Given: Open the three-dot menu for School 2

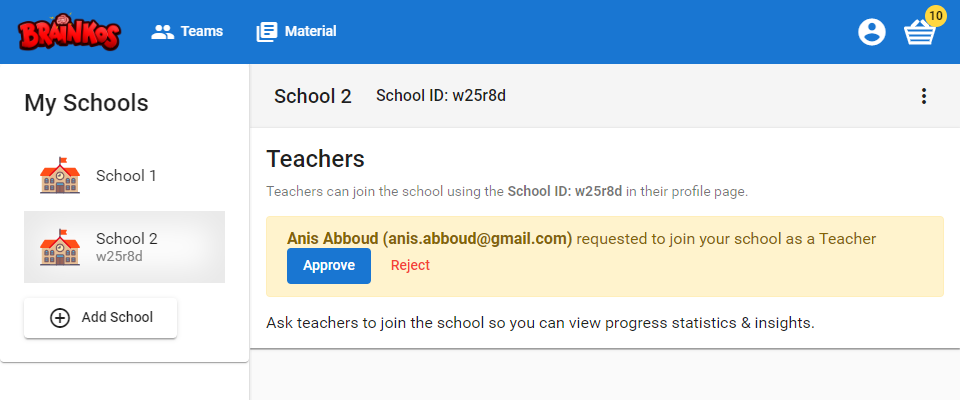Looking at the screenshot, I should pyautogui.click(x=924, y=96).
